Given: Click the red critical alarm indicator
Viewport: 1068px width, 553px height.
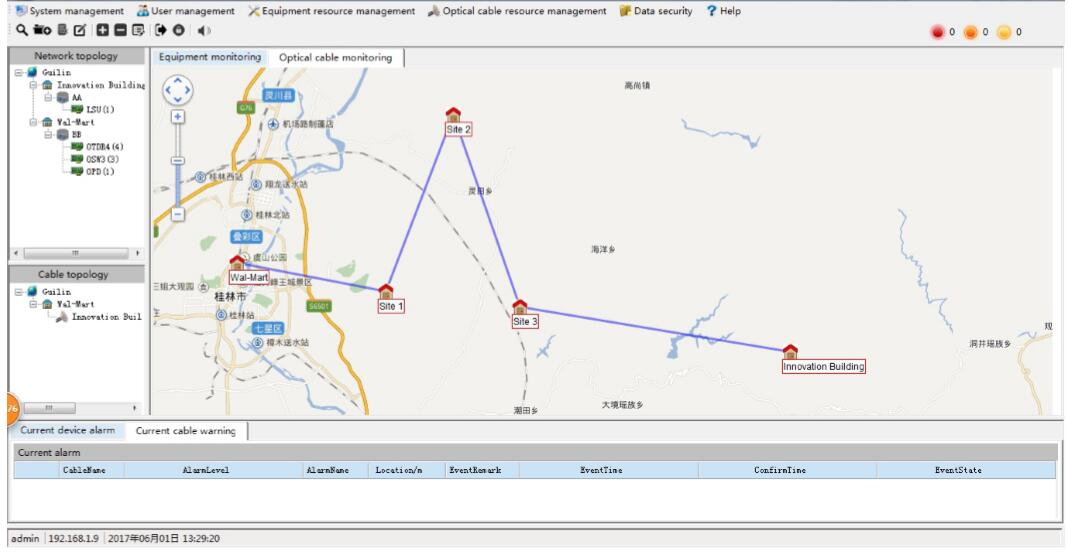Looking at the screenshot, I should 939,33.
